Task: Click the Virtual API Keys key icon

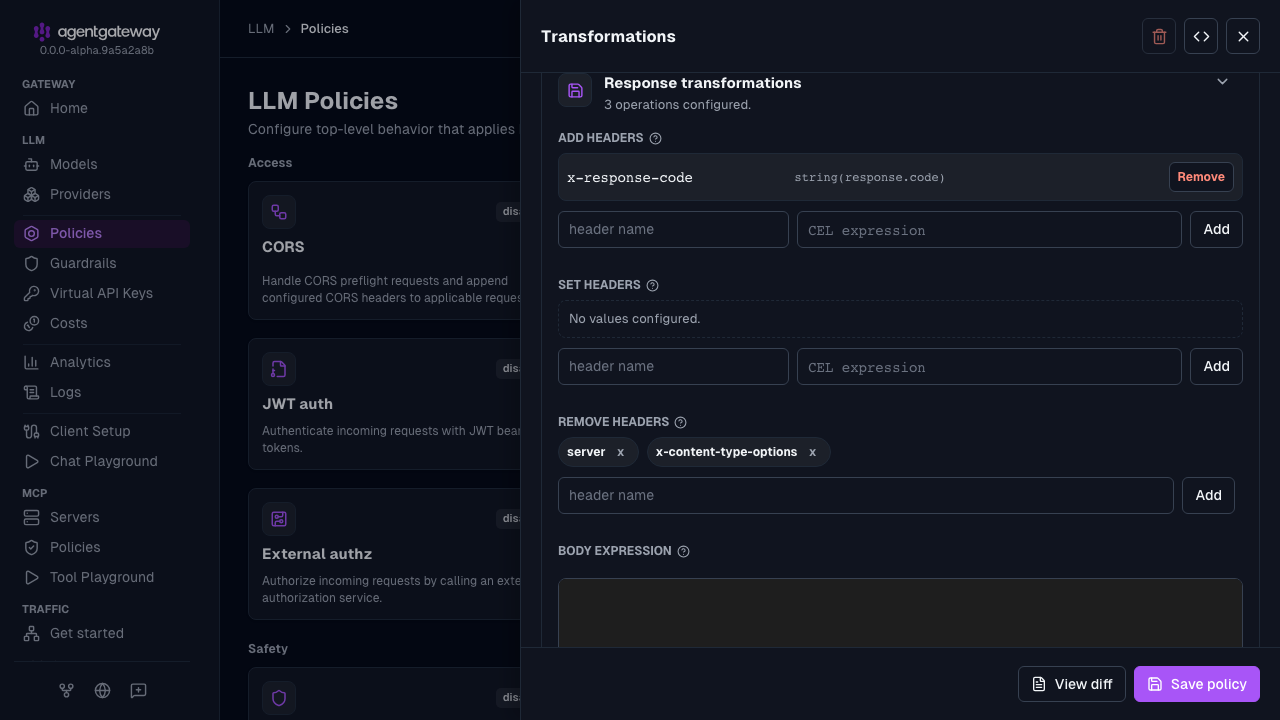Action: click(x=31, y=293)
